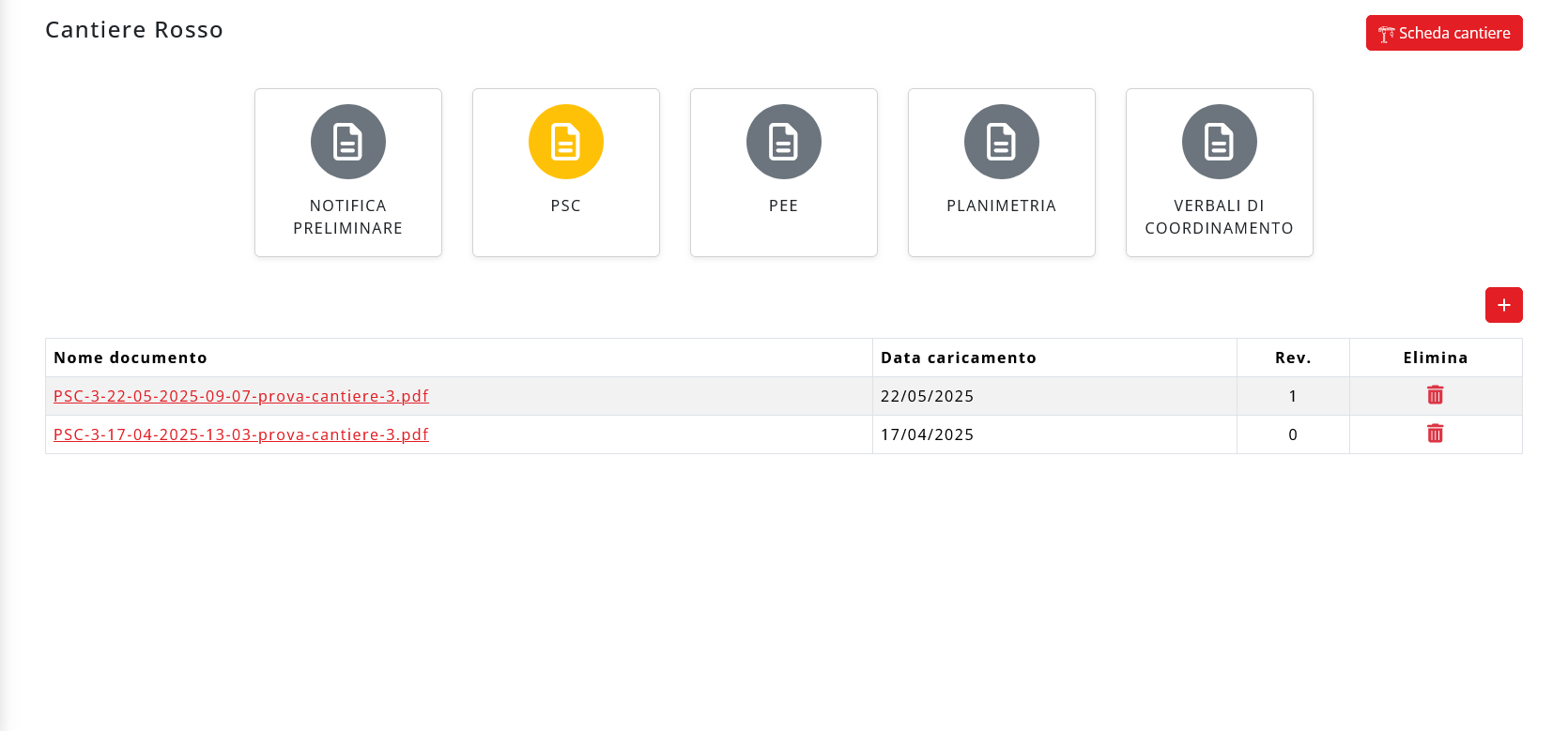Open the Scheda cantiere button
The width and height of the screenshot is (1568, 731).
1444,33
